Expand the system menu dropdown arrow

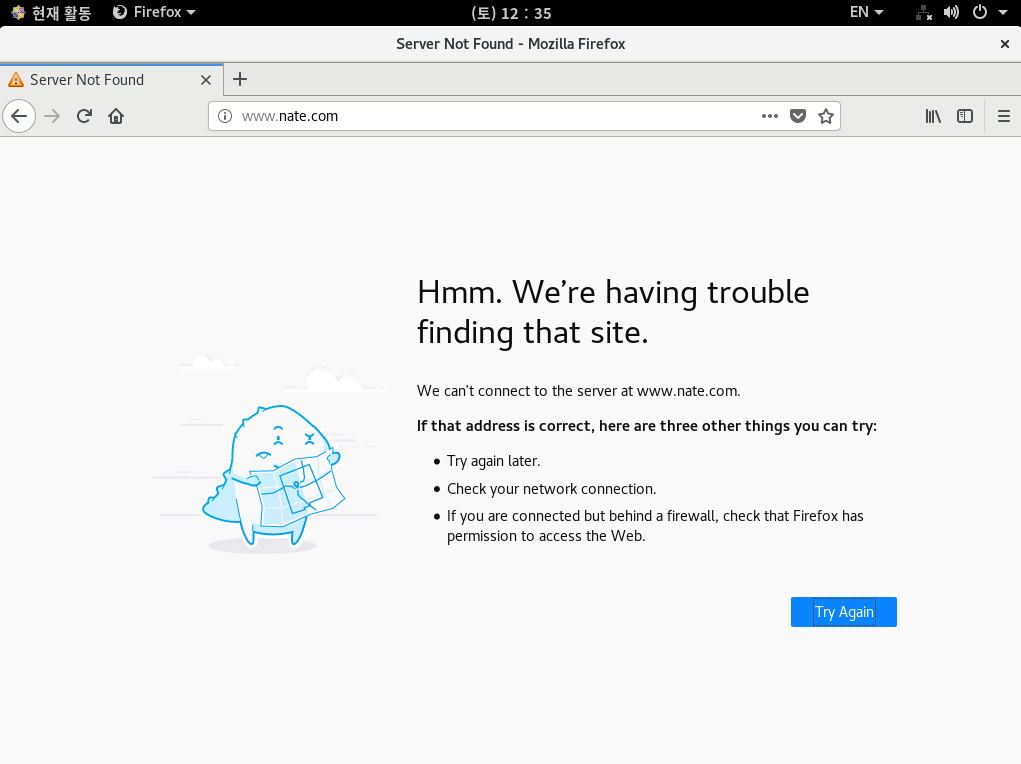(1003, 12)
